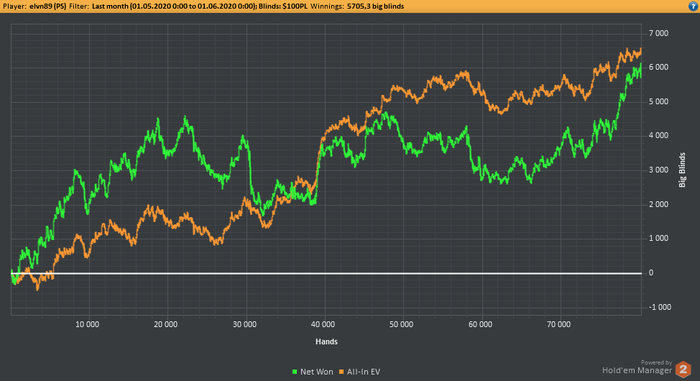
Task: Click the blue help icon in header
Action: coord(693,6)
